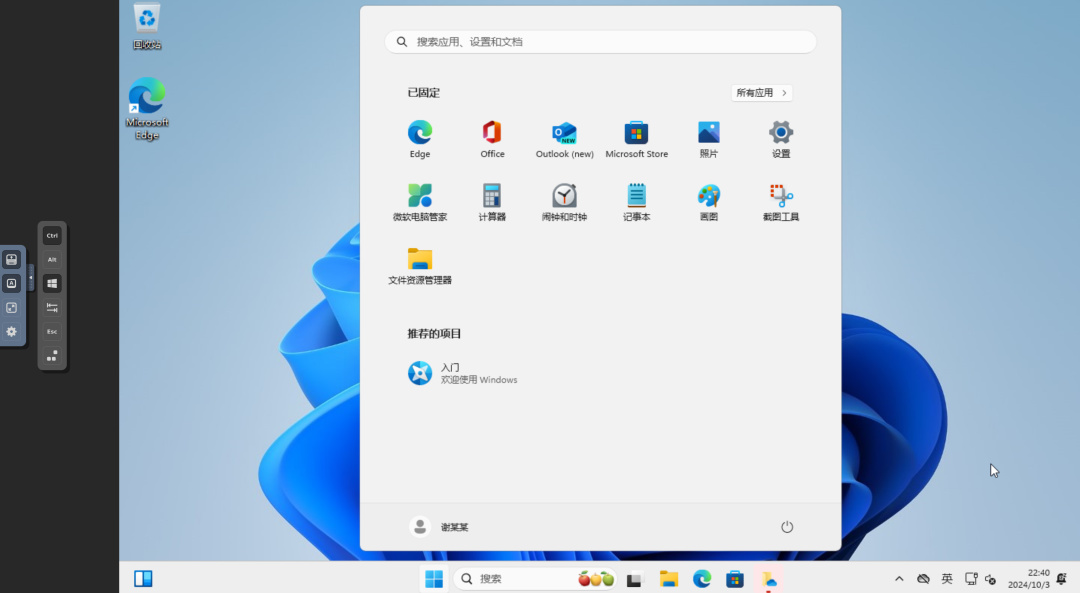Launch 微软电脑管家 app
This screenshot has width=1080, height=593.
tap(419, 202)
